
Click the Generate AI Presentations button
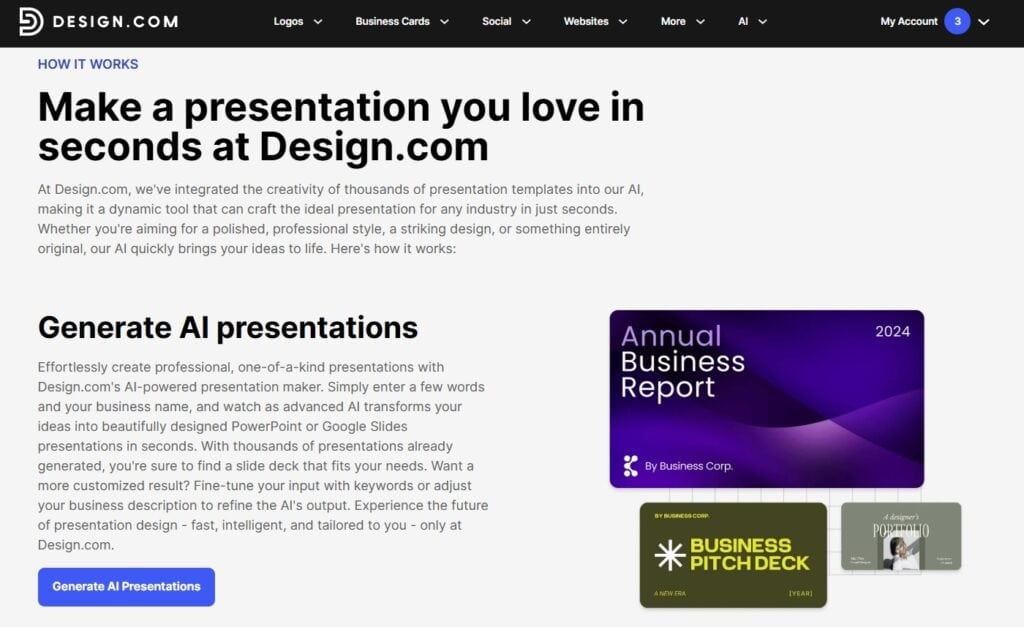(126, 587)
